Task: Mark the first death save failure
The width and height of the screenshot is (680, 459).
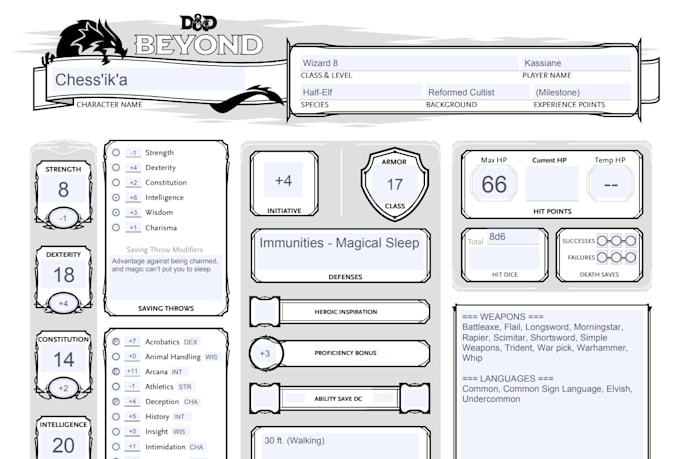Action: tap(602, 257)
